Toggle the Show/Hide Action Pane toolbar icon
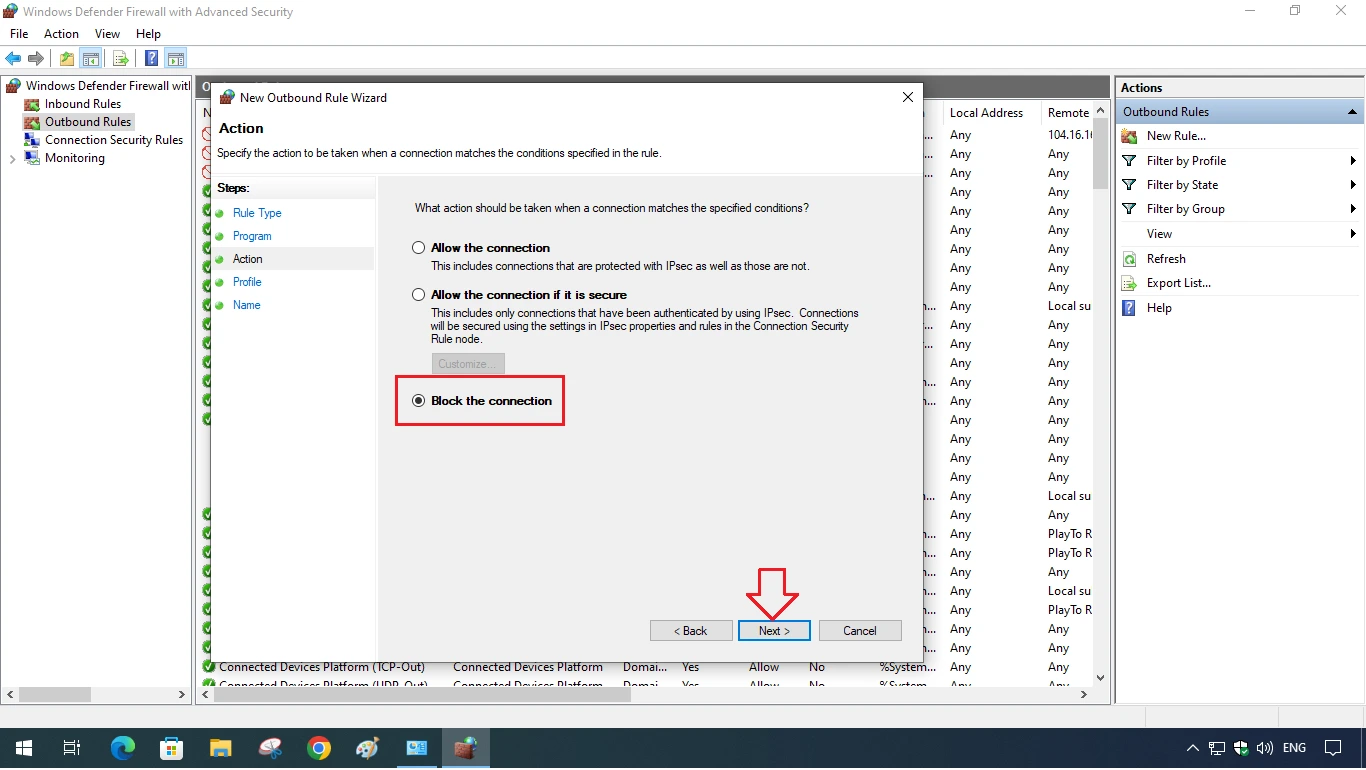 176,59
